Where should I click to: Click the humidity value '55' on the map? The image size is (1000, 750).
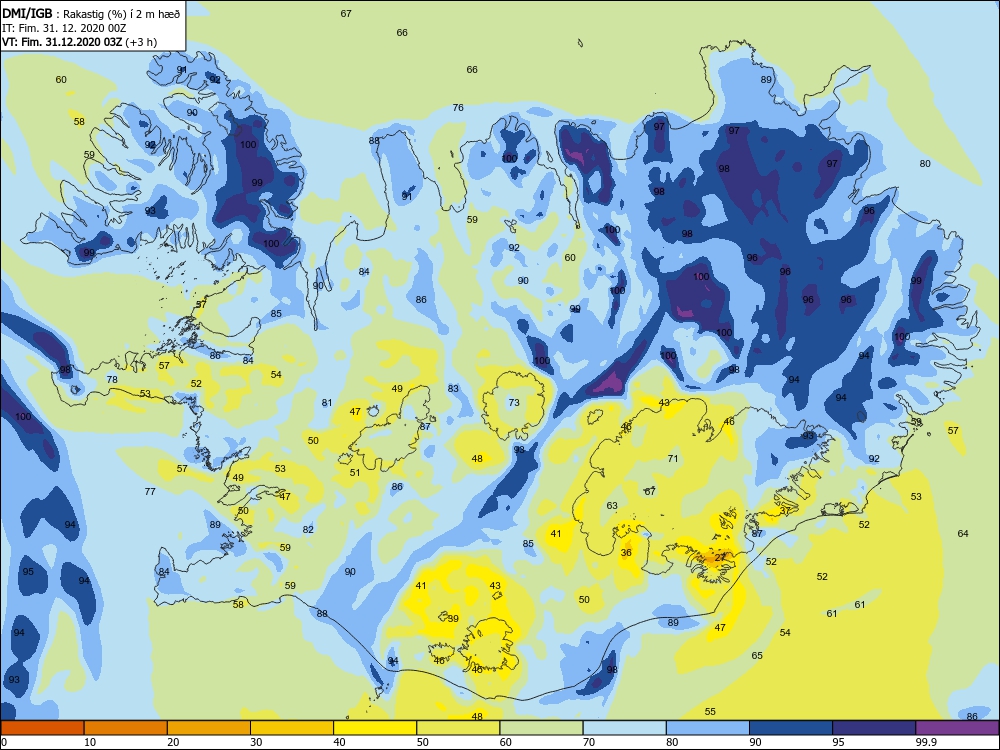(x=710, y=711)
